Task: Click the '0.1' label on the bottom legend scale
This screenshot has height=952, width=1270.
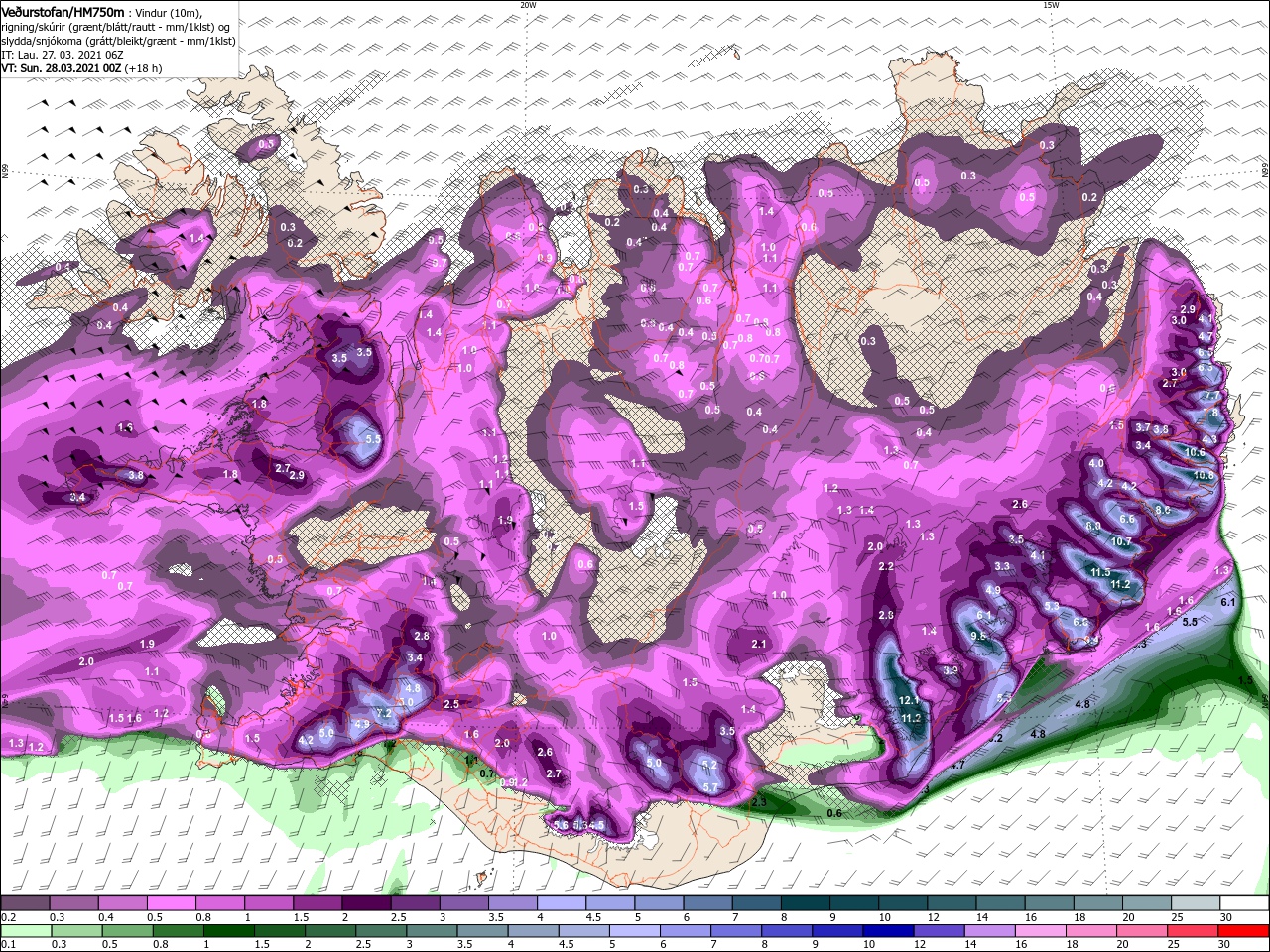Action: [7, 945]
